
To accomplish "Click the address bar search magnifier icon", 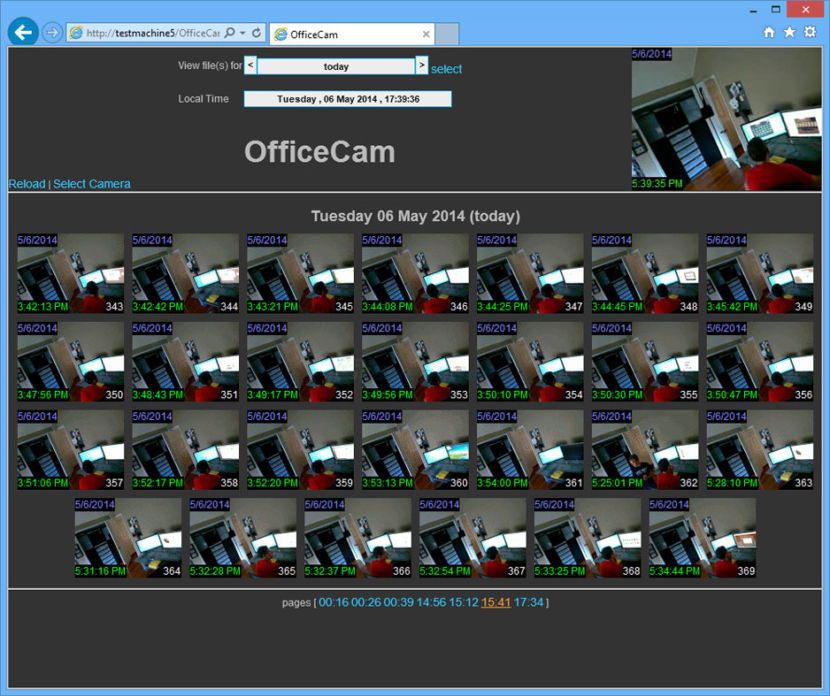I will [x=229, y=33].
